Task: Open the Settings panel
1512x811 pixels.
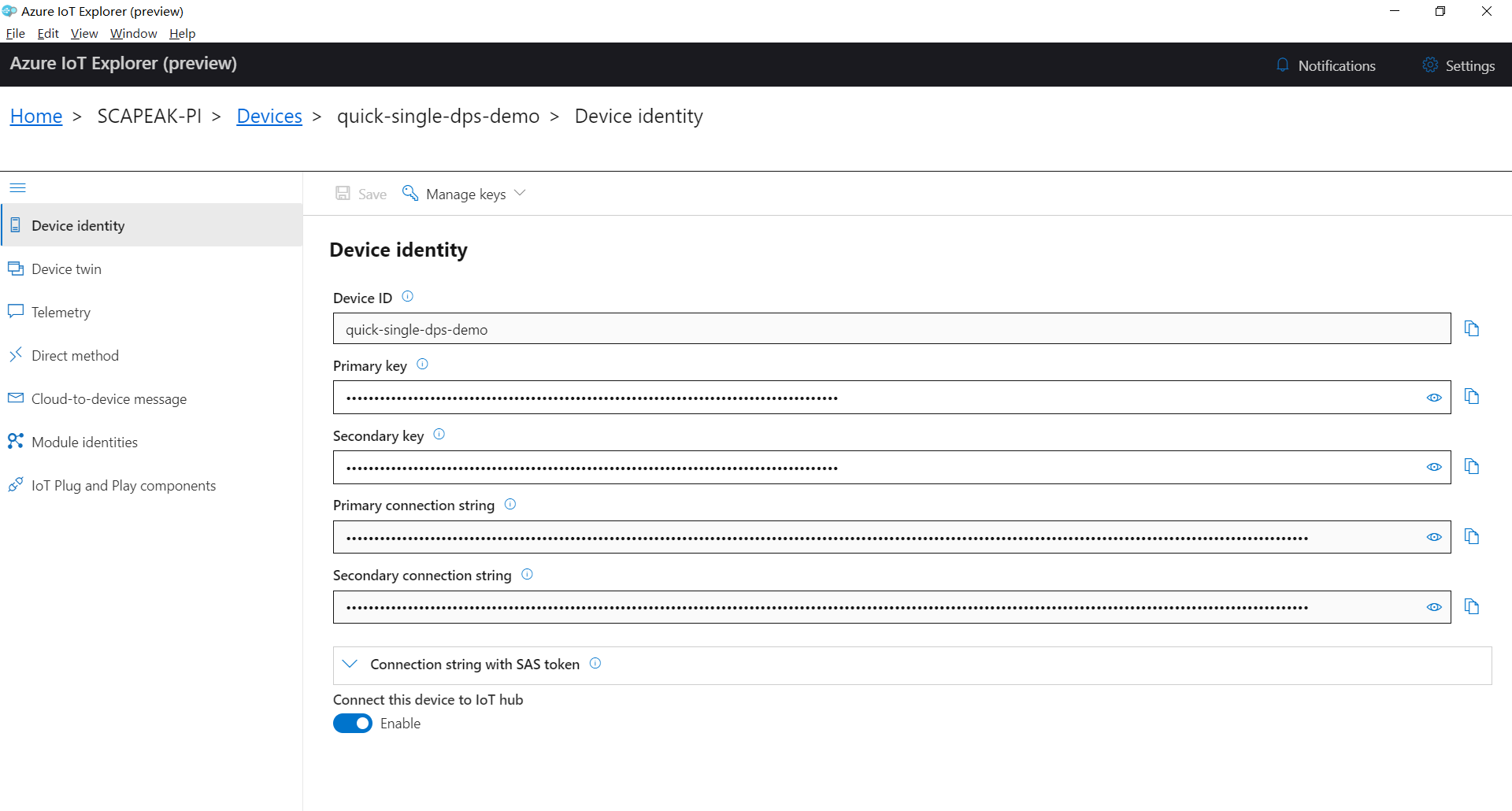Action: click(1458, 65)
